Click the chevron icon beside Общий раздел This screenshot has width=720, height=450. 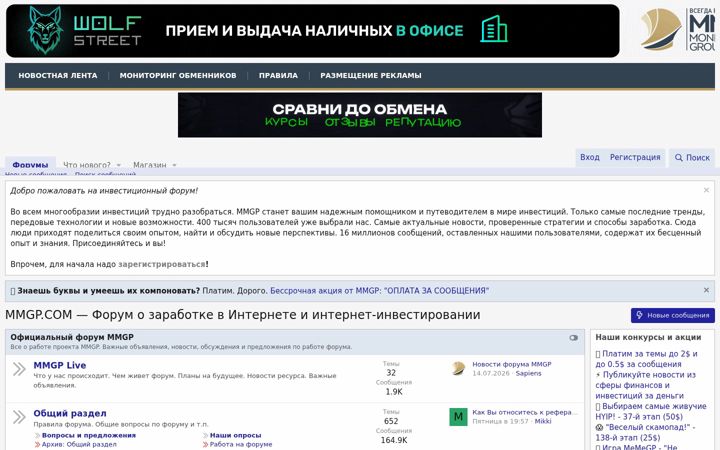point(19,417)
